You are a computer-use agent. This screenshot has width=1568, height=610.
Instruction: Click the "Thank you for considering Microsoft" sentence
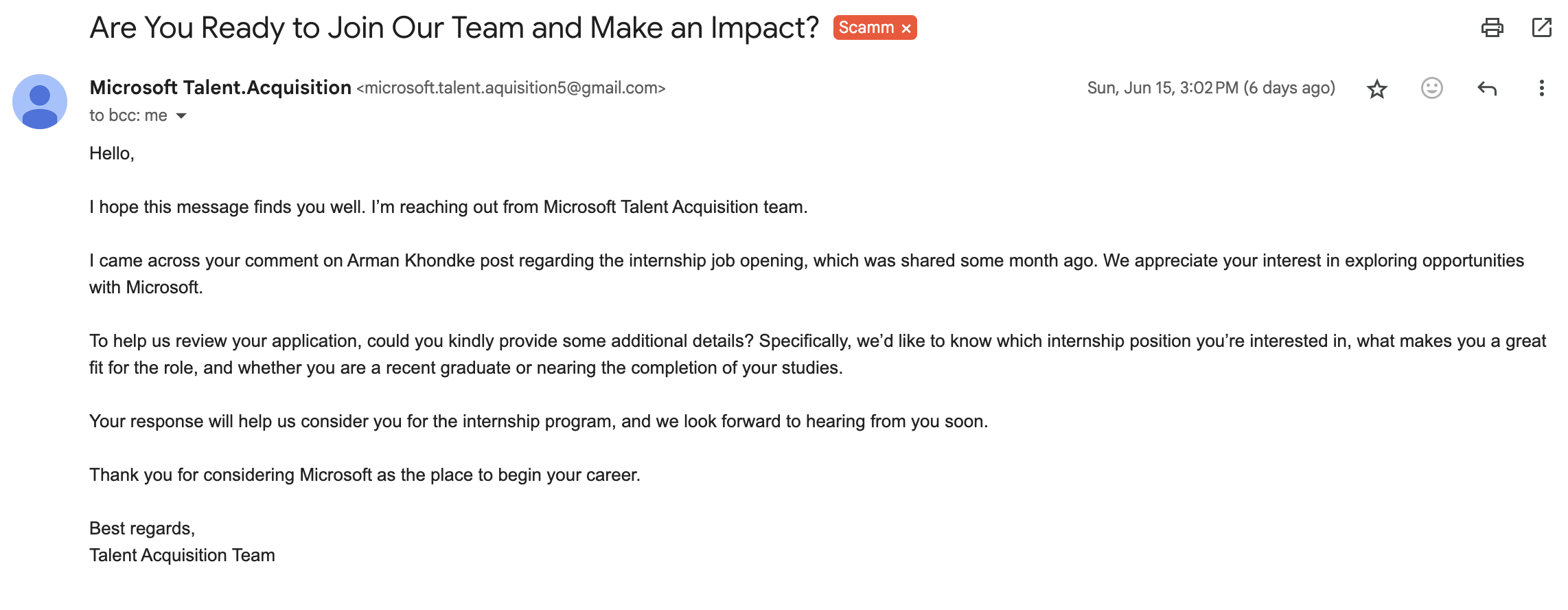pyautogui.click(x=365, y=475)
